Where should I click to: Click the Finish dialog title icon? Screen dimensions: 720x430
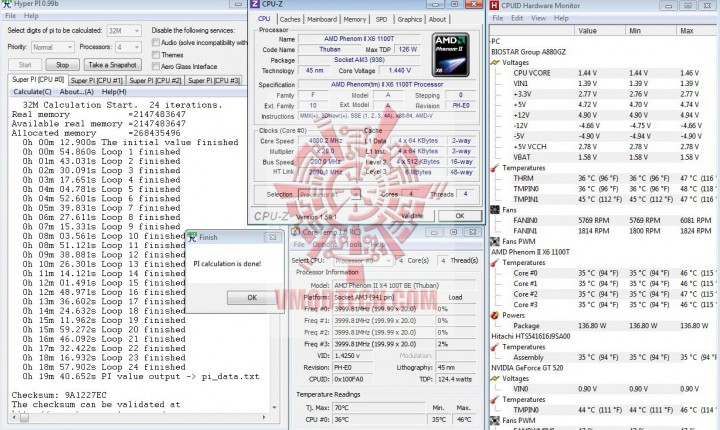coord(192,237)
